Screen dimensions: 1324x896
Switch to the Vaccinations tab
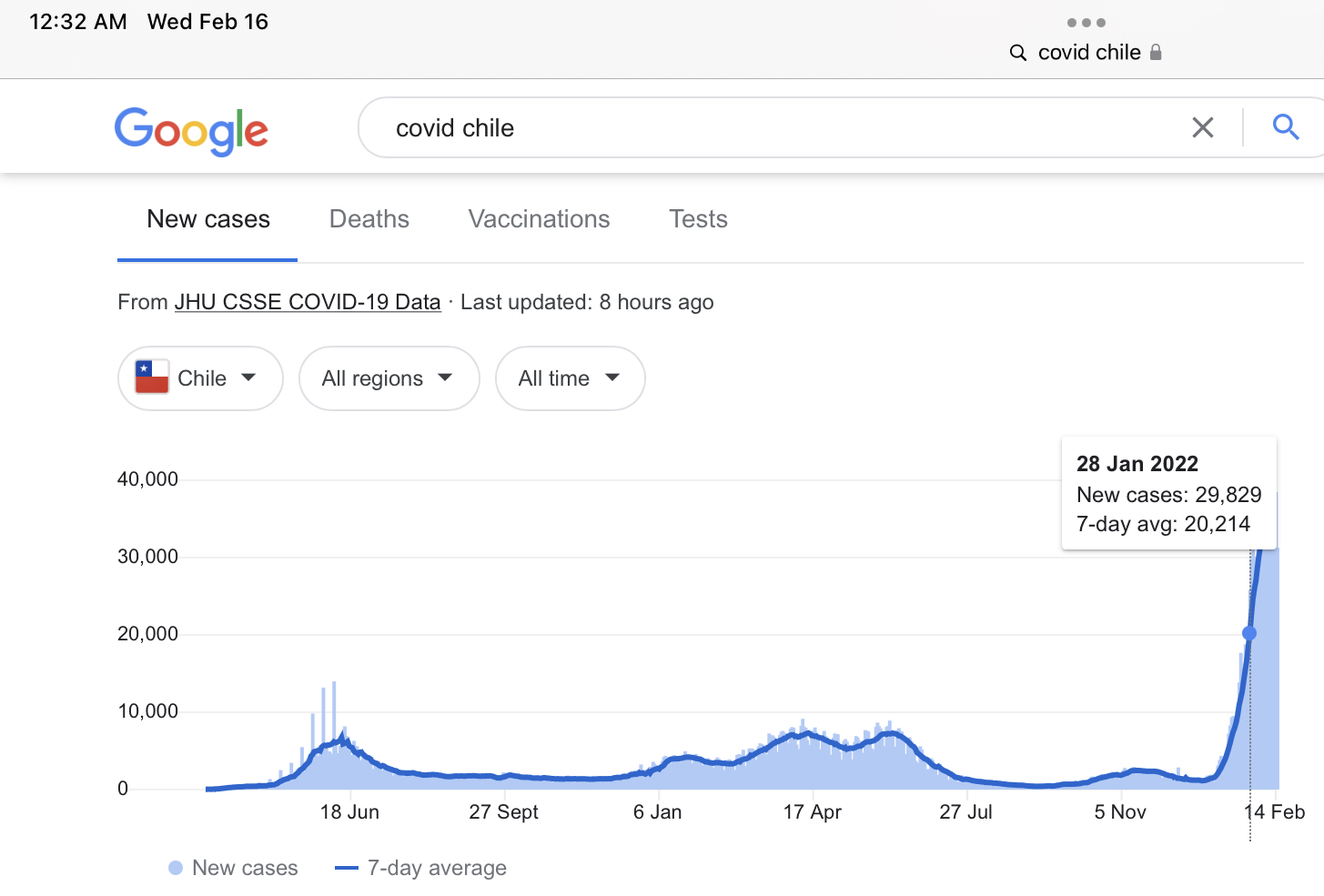539,219
